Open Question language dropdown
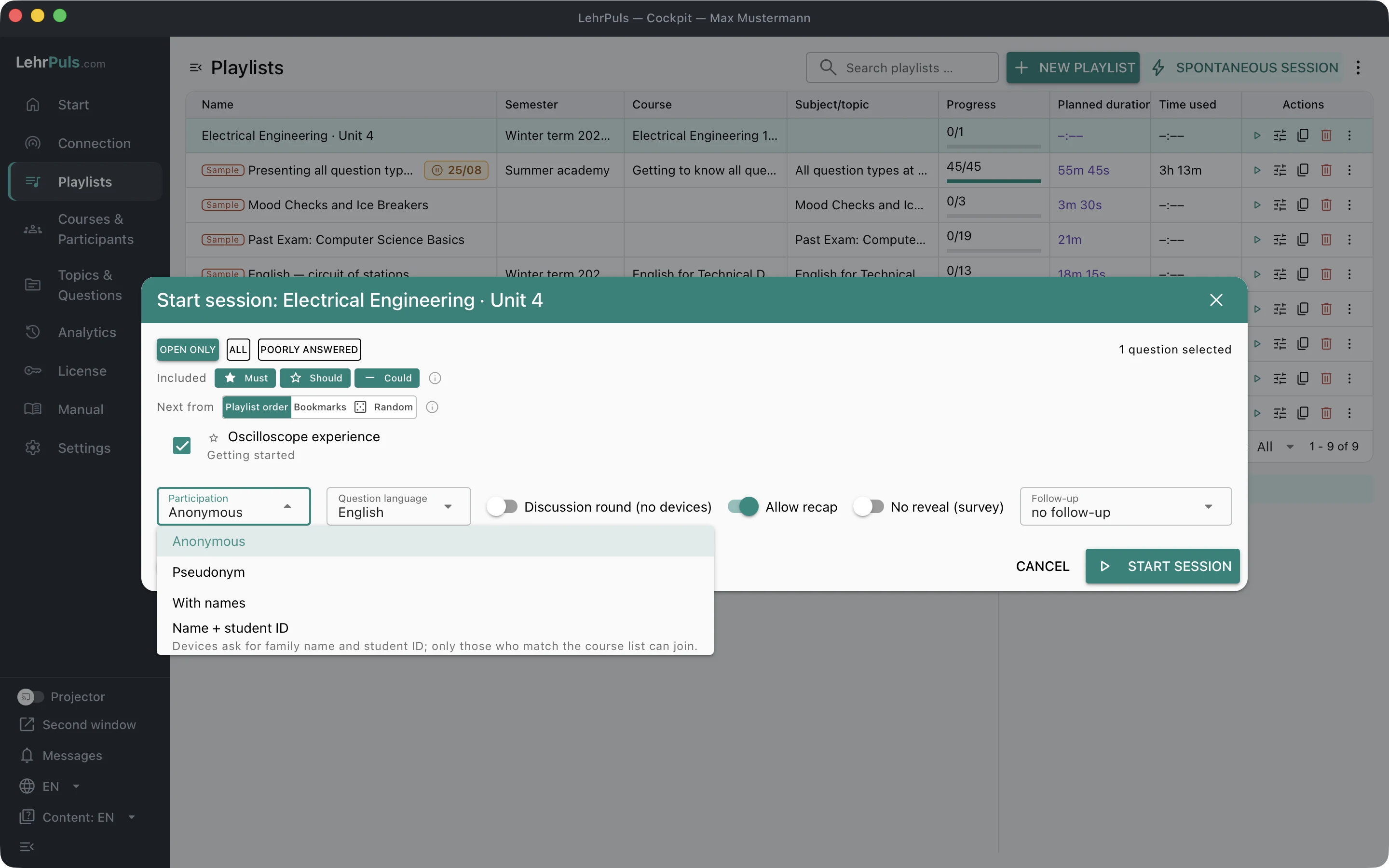The width and height of the screenshot is (1389, 868). [x=398, y=506]
